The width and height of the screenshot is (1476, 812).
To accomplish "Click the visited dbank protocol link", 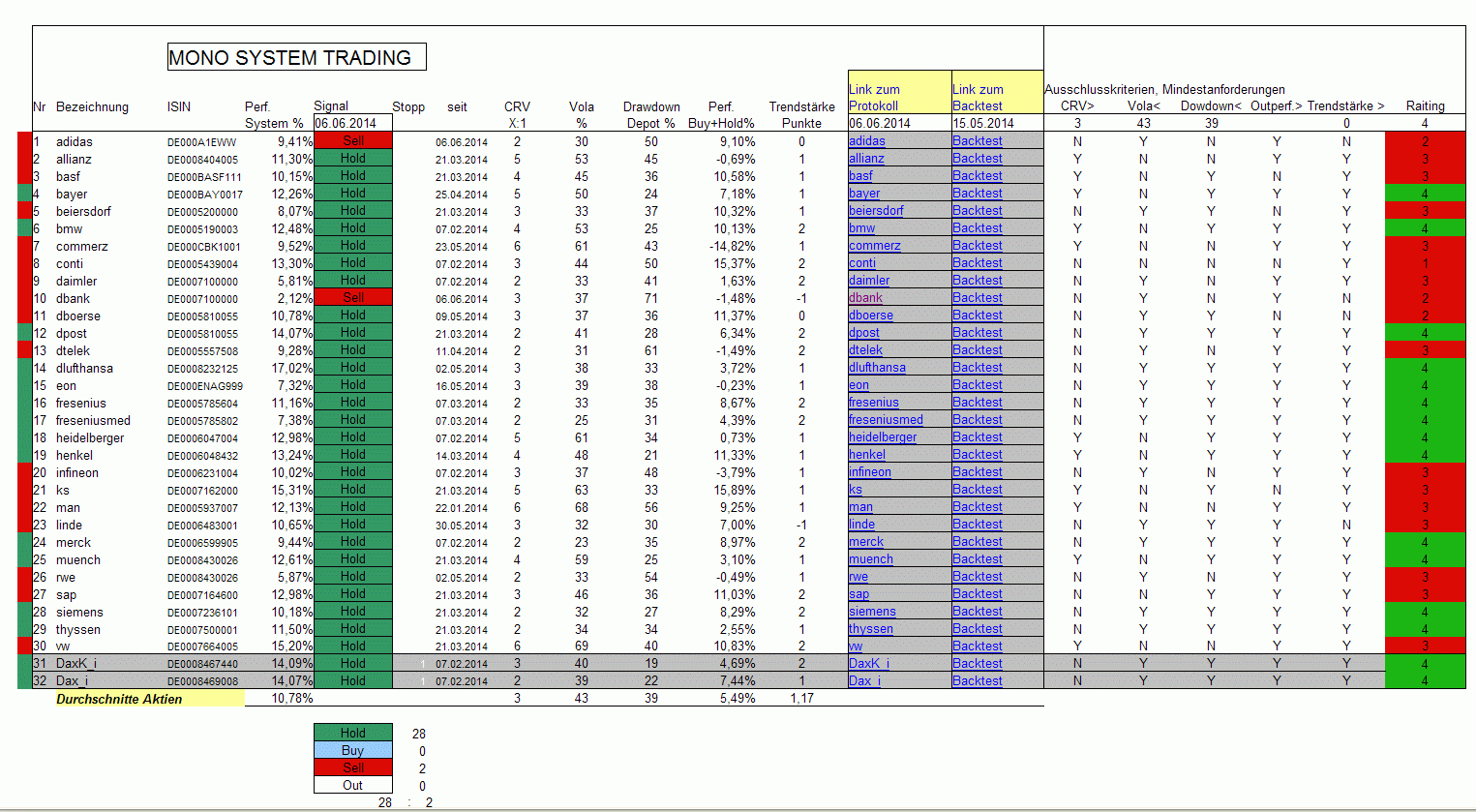I will (865, 298).
